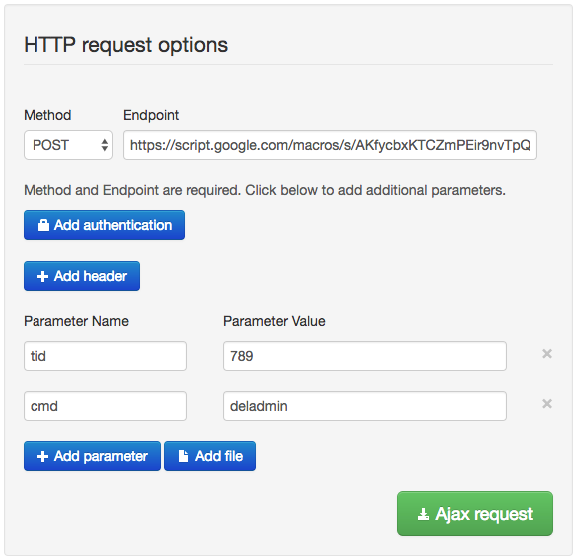The image size is (577, 560).
Task: Click the Method select arrows
Action: (x=105, y=145)
